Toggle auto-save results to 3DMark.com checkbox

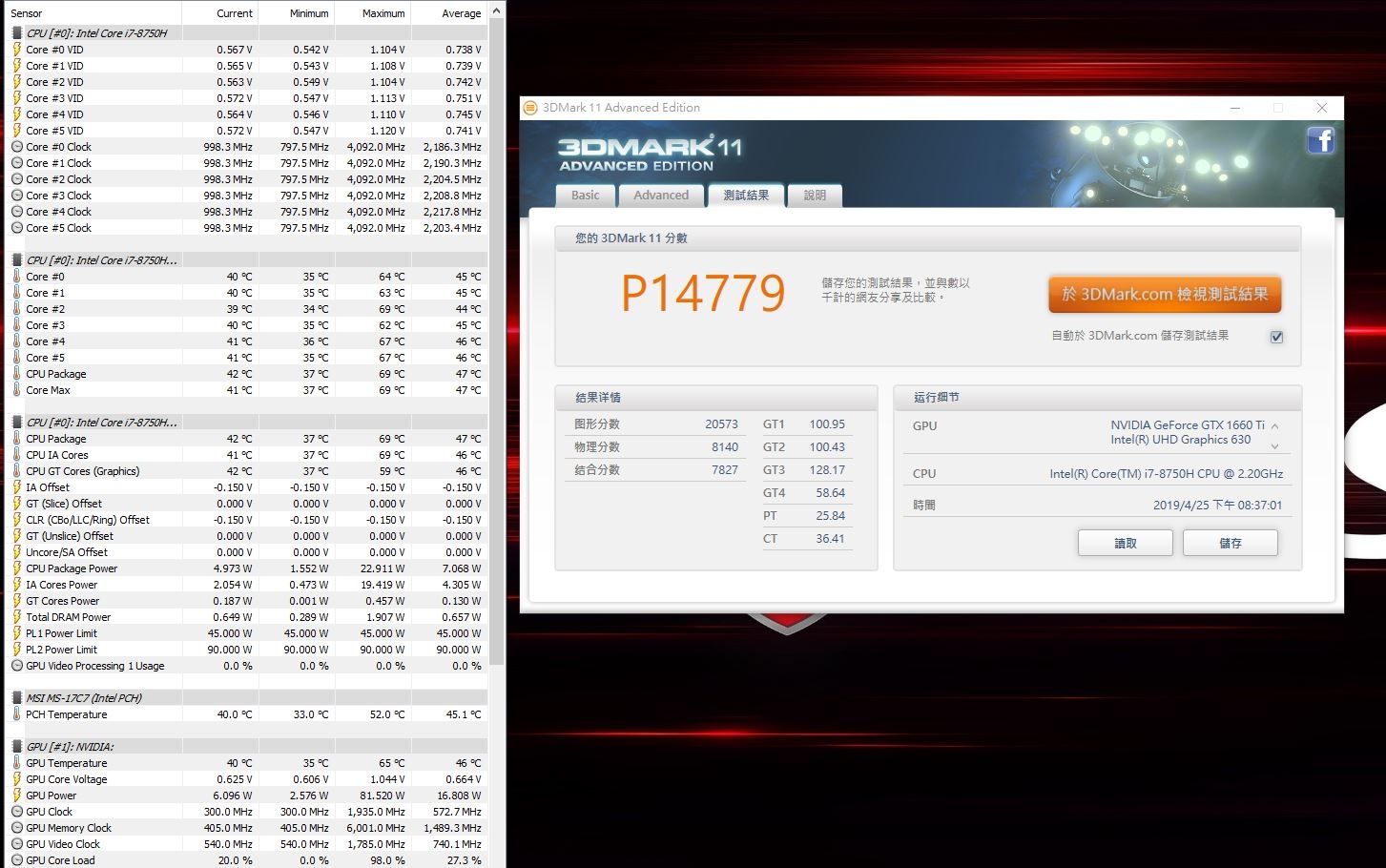coord(1276,337)
